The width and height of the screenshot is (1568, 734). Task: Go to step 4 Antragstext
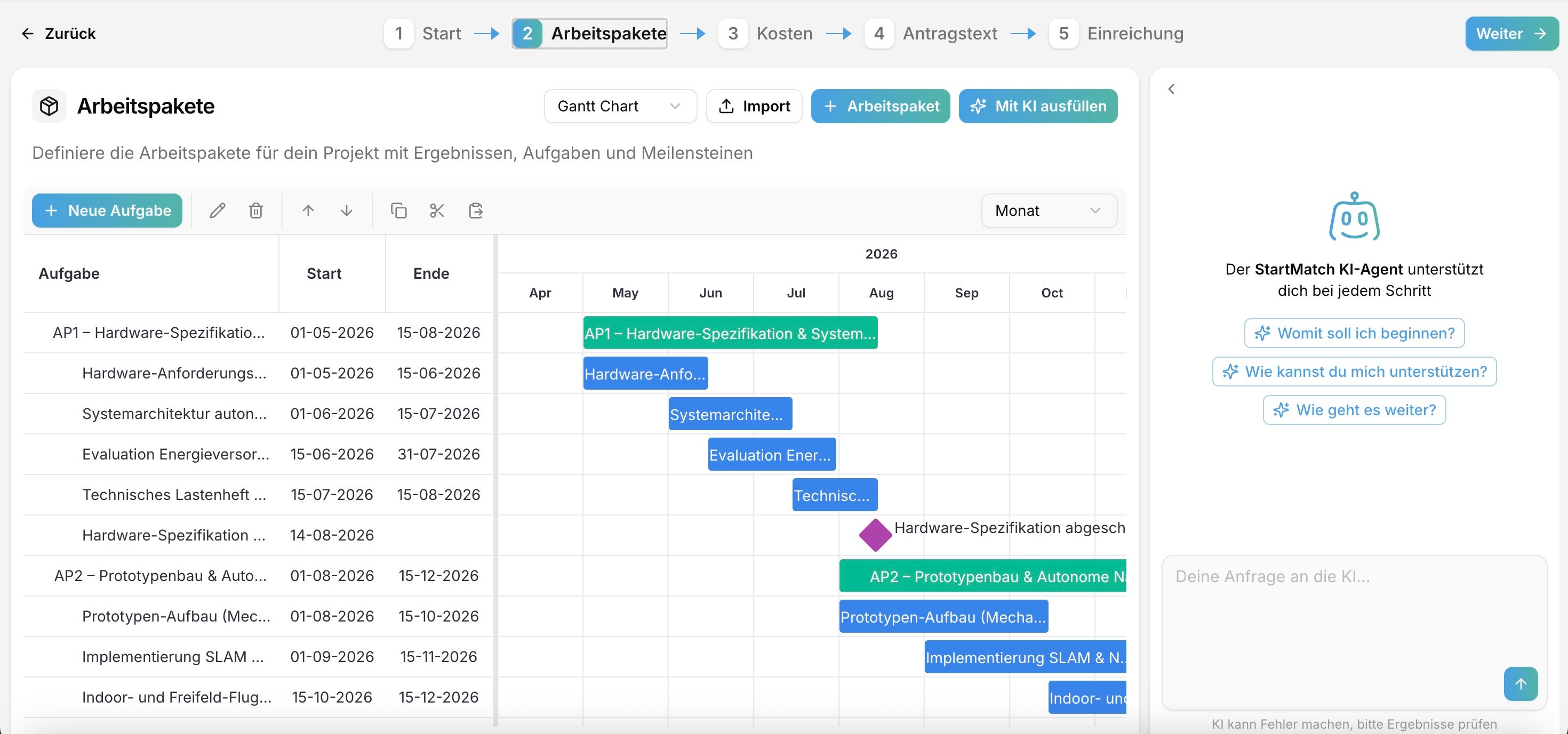(931, 34)
